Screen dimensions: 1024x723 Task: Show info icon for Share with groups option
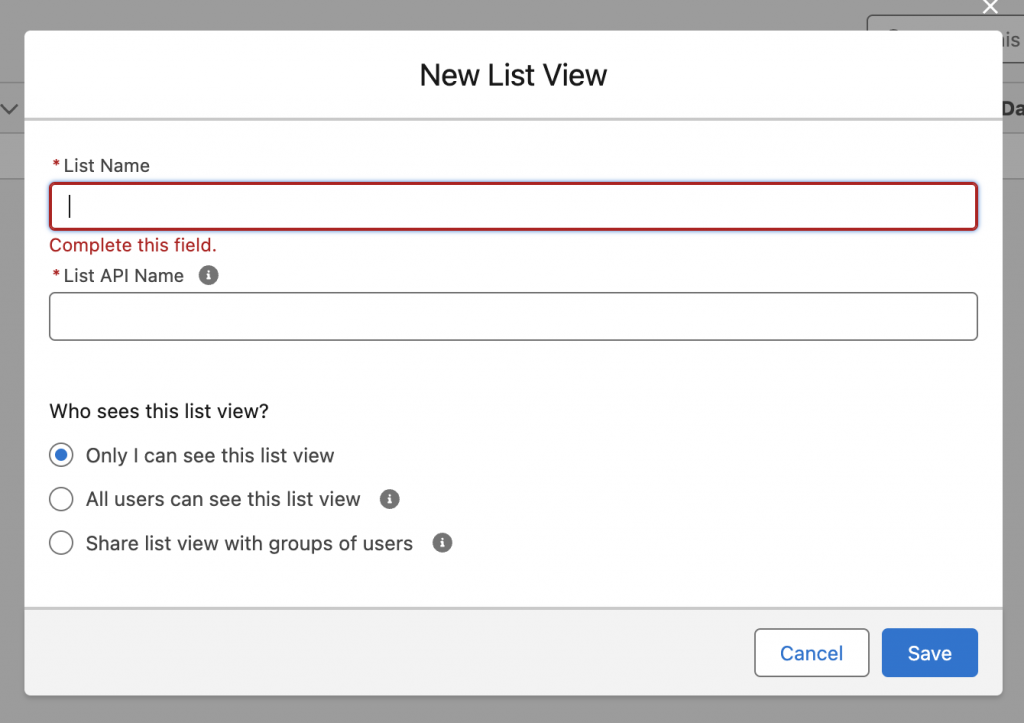(x=442, y=543)
